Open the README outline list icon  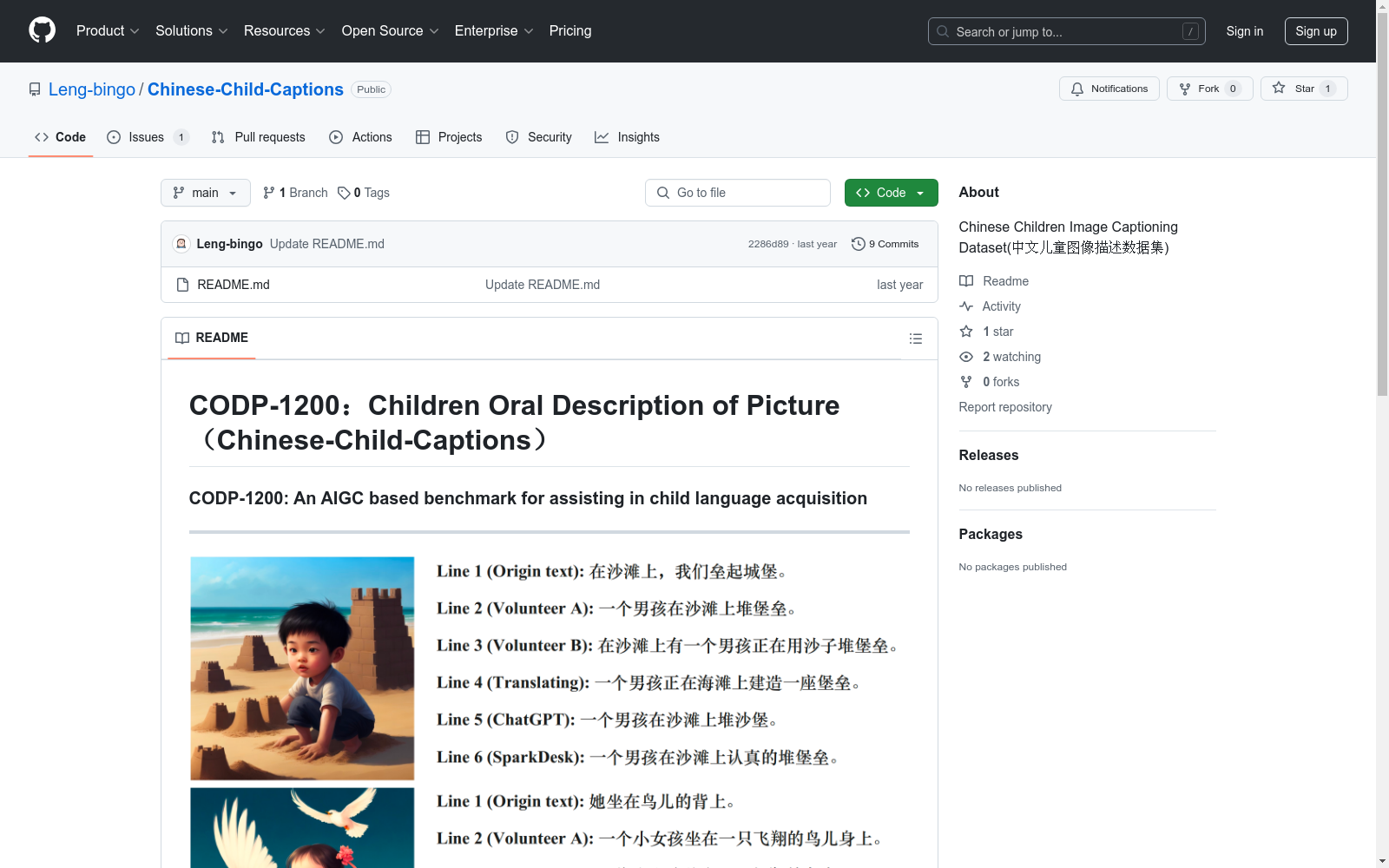tap(916, 339)
